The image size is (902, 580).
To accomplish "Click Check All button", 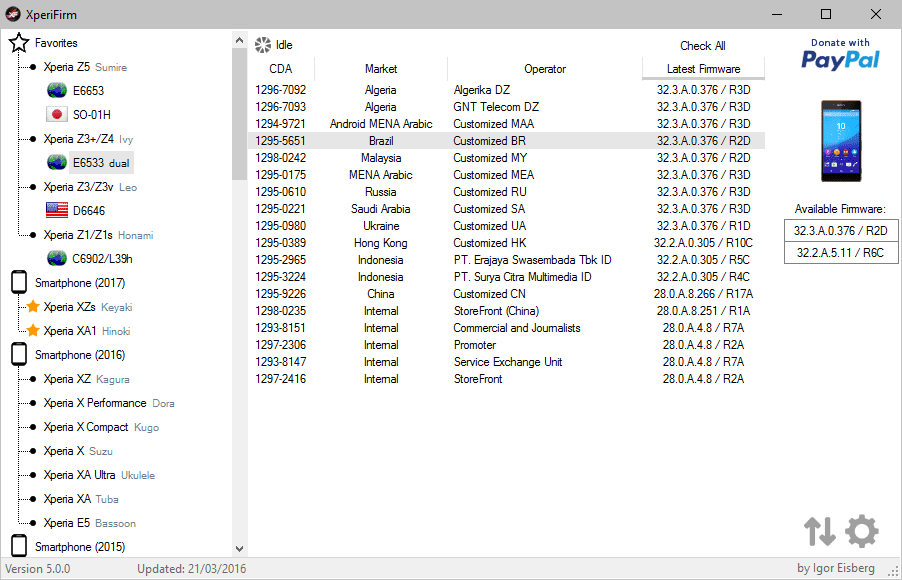I will click(703, 45).
